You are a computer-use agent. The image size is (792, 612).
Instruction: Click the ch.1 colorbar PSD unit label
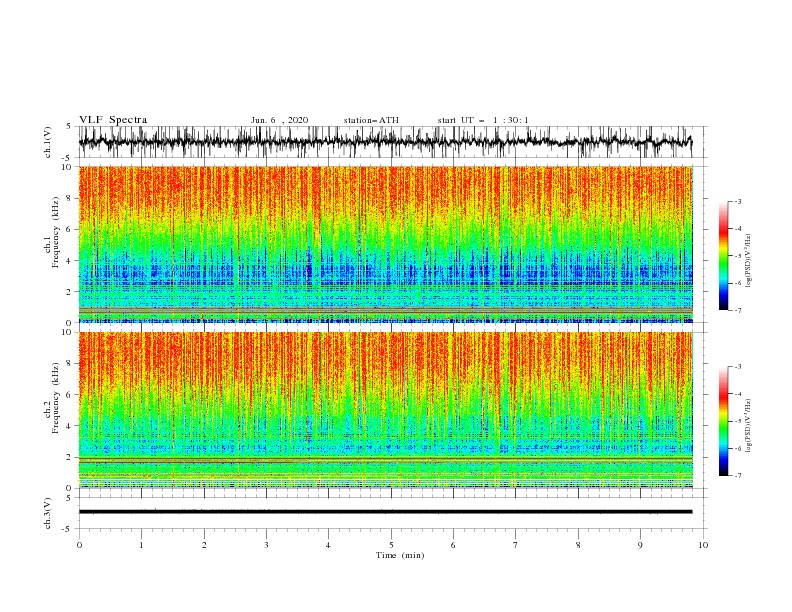click(x=748, y=261)
